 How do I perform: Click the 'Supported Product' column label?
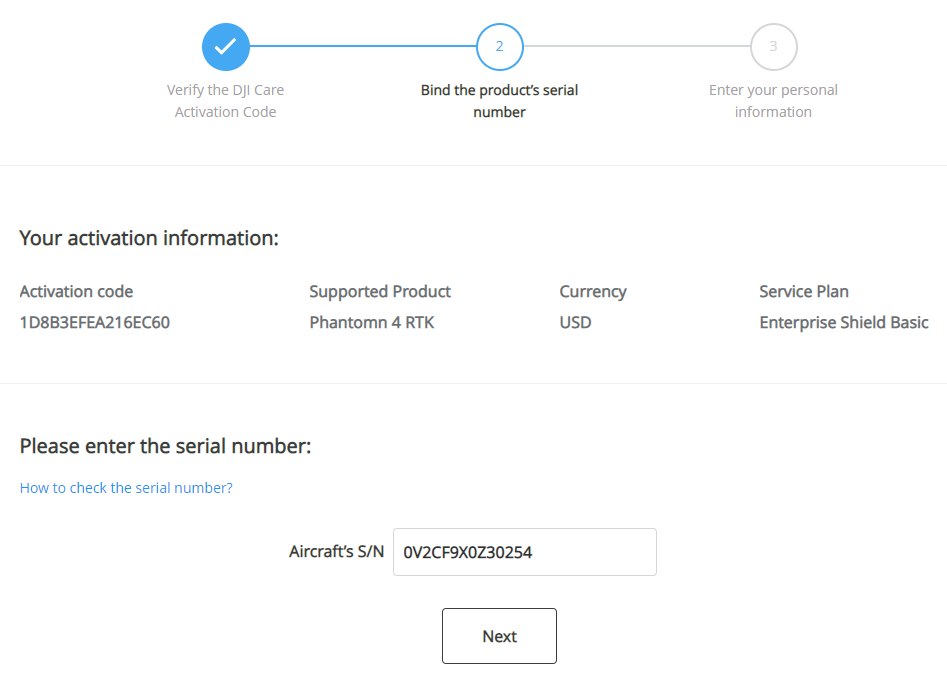pos(380,292)
